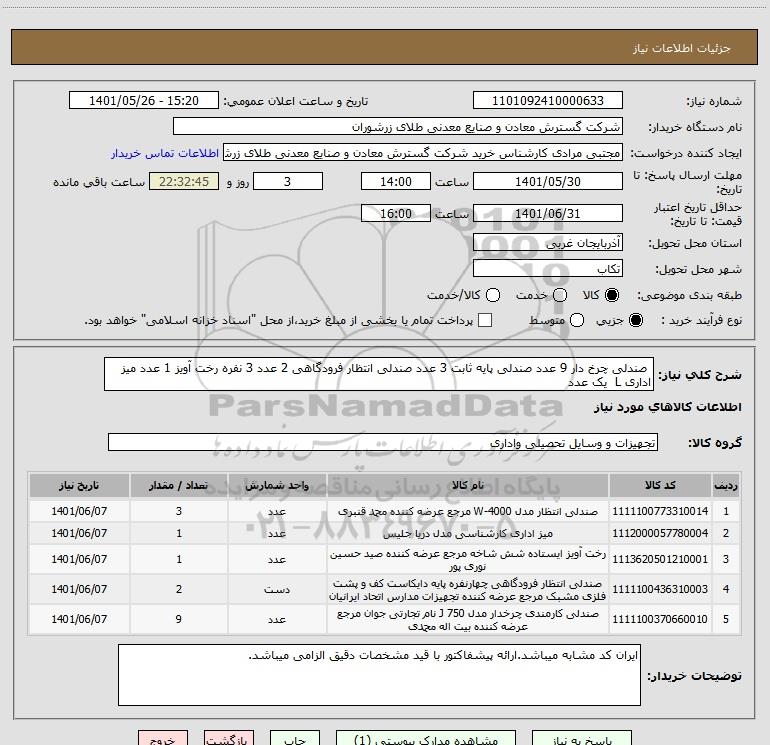Click product code 1111100436310003
Viewport: 770px width, 745px height.
coord(660,589)
